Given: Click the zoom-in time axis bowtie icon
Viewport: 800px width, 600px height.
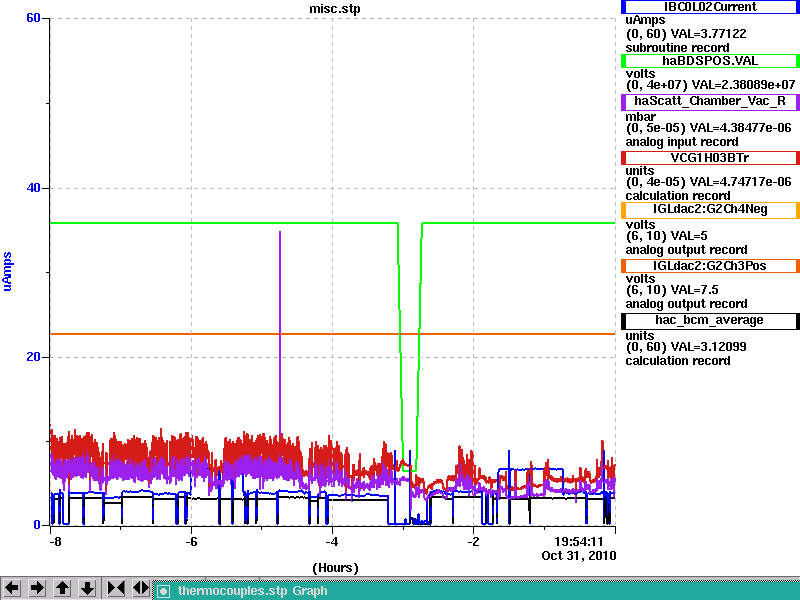Looking at the screenshot, I should [116, 588].
